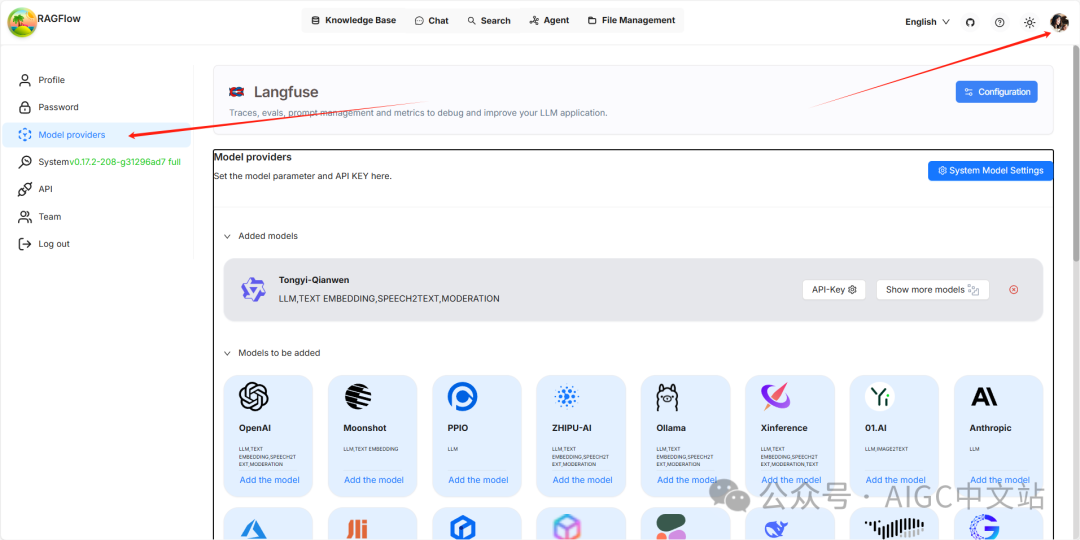
Task: Click the ZHIPU-AI logo icon
Action: pos(566,397)
